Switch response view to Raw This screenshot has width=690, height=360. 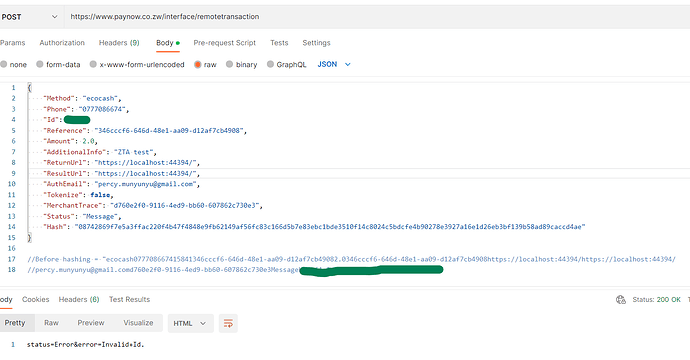coord(51,323)
